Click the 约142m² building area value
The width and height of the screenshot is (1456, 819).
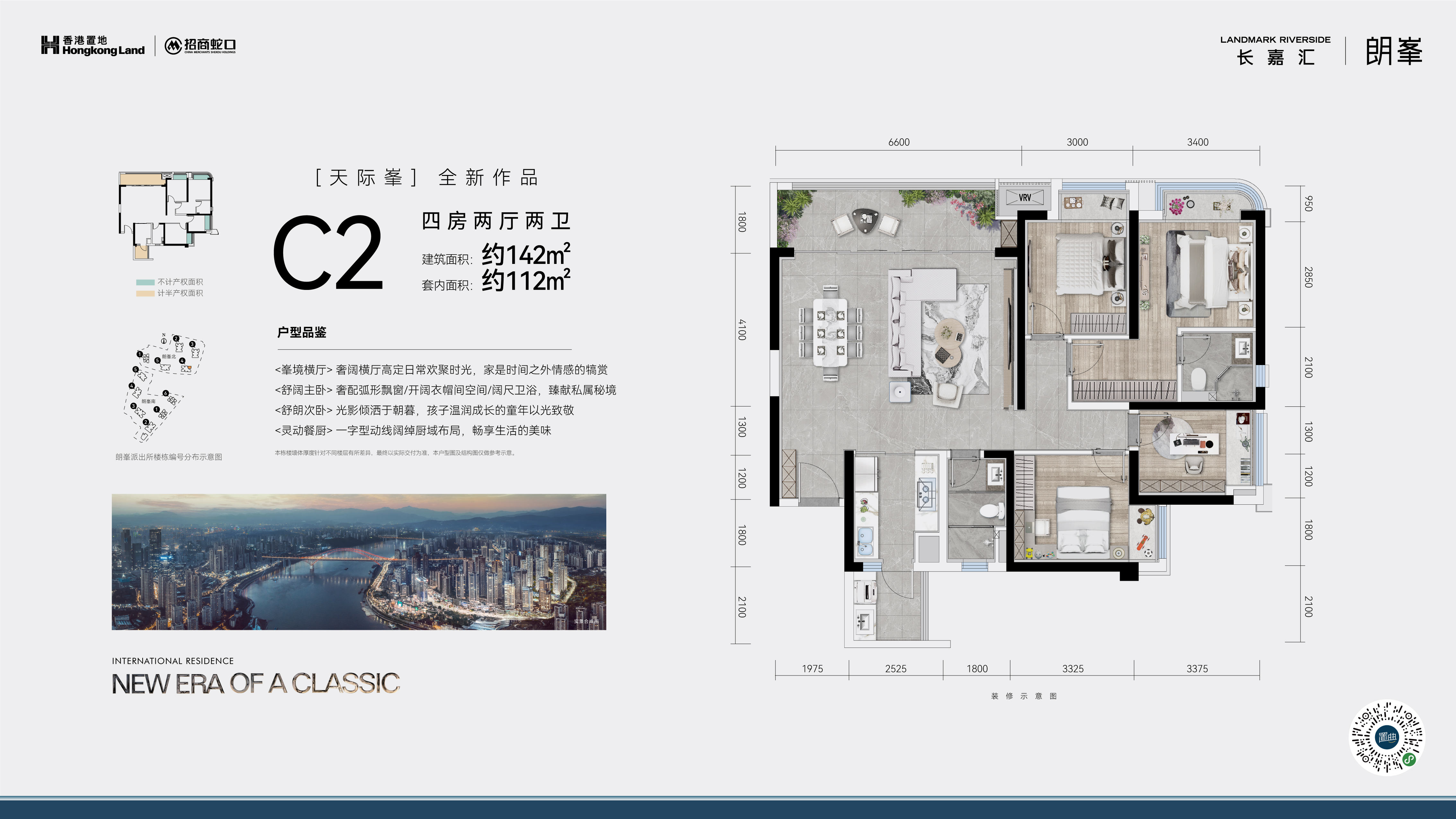coord(526,255)
